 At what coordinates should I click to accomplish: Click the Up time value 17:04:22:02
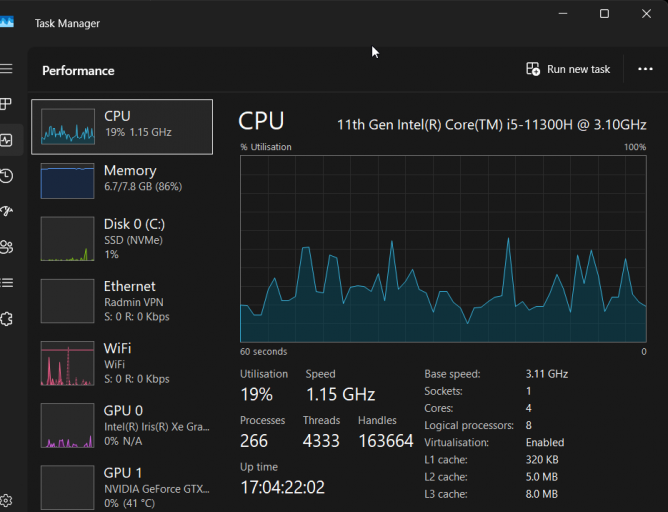(x=282, y=487)
